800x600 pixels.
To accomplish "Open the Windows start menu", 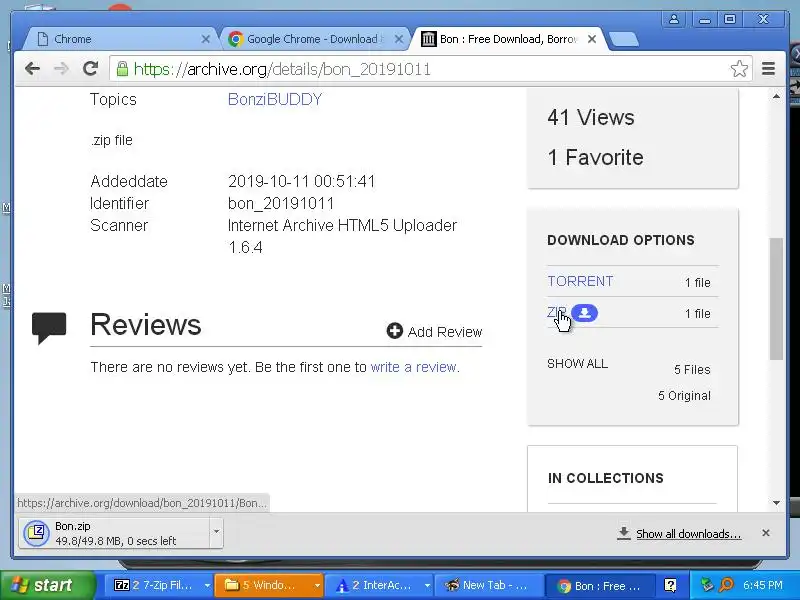I will coord(47,585).
